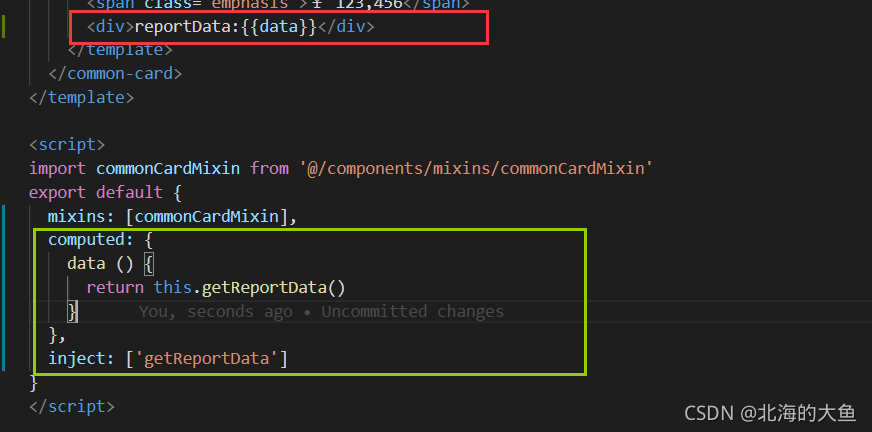This screenshot has height=432, width=872.
Task: Click the closing common-card tag
Action: (115, 73)
